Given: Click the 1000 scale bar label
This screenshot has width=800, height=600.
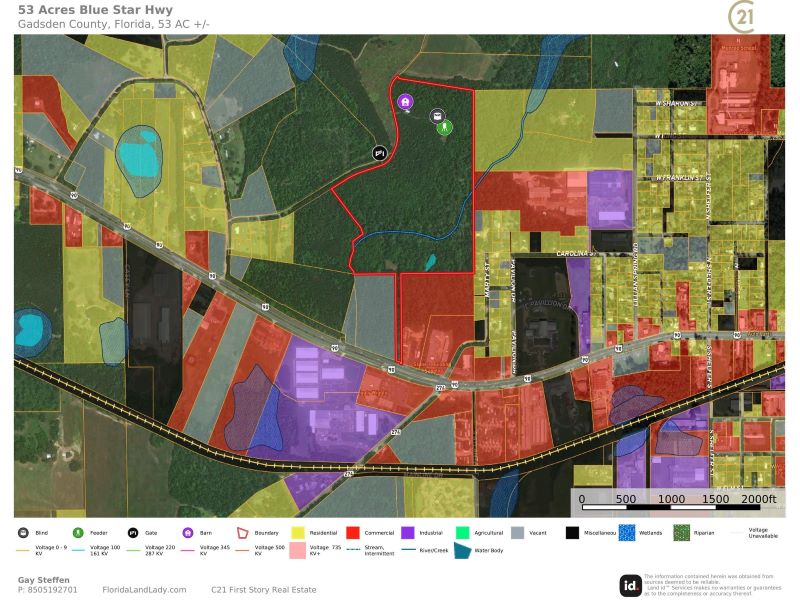Looking at the screenshot, I should click(671, 498).
